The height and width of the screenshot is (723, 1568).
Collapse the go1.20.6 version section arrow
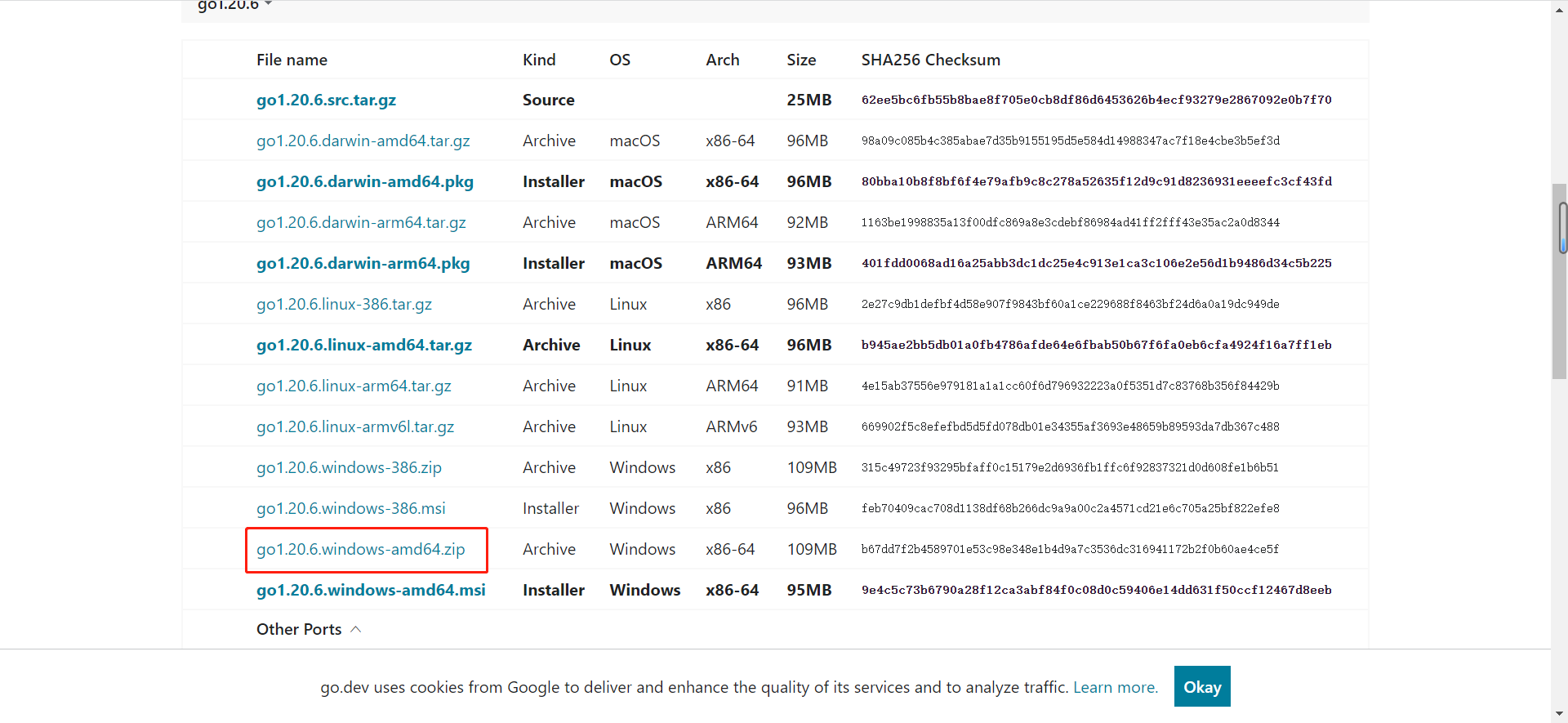268,5
